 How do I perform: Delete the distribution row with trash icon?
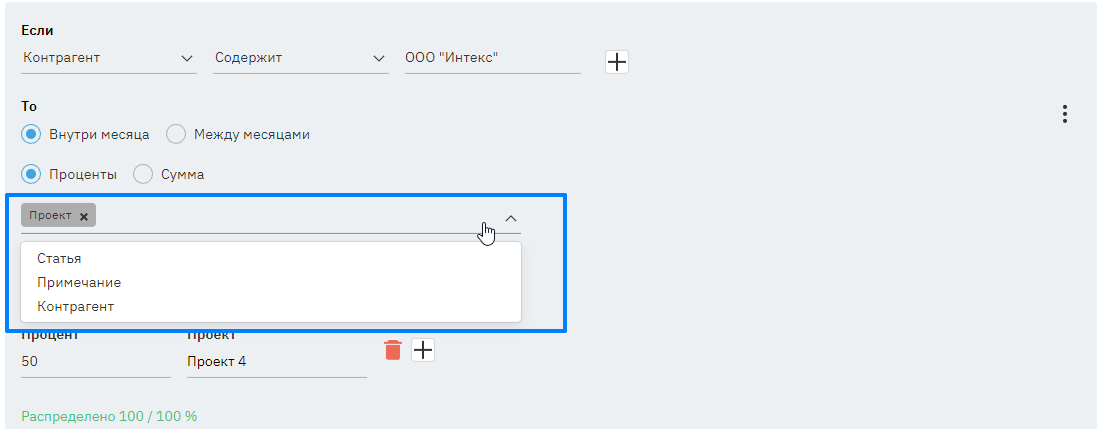pyautogui.click(x=393, y=350)
